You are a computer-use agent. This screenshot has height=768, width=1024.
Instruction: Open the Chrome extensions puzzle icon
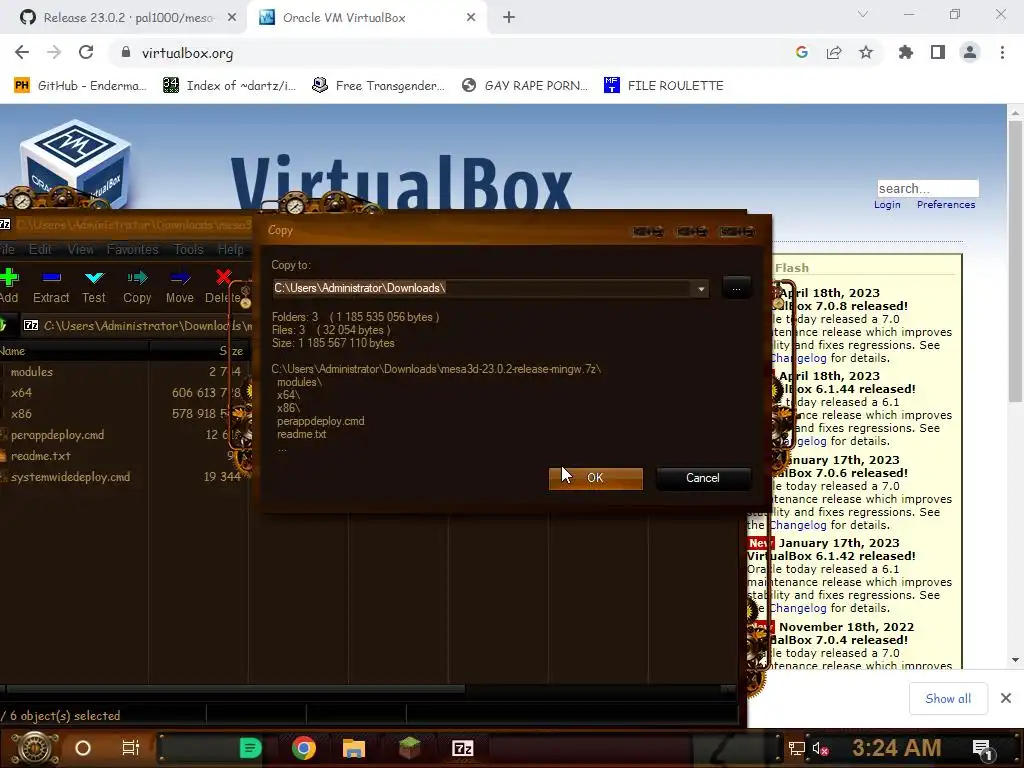906,53
